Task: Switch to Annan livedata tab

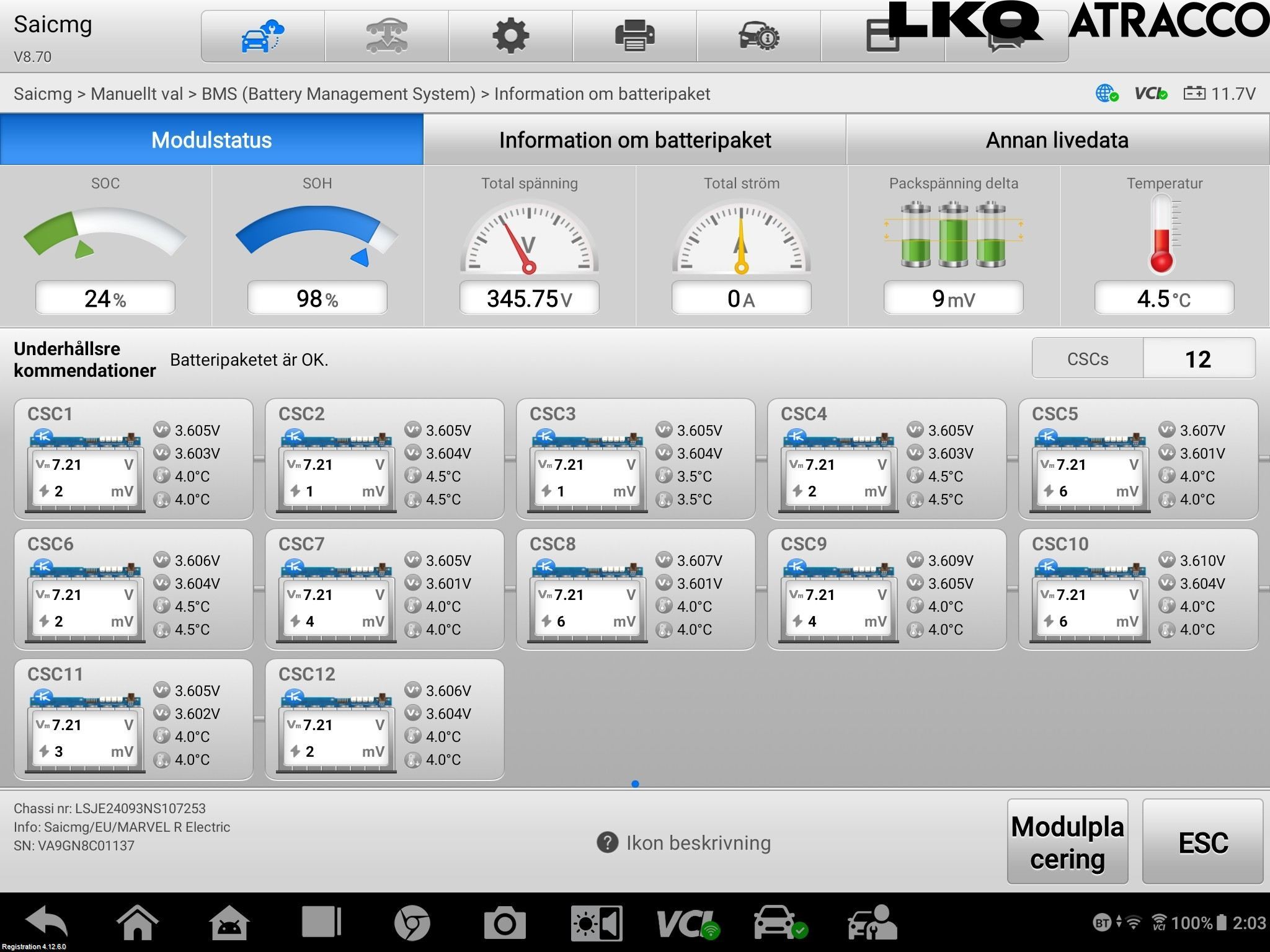Action: 1057,139
